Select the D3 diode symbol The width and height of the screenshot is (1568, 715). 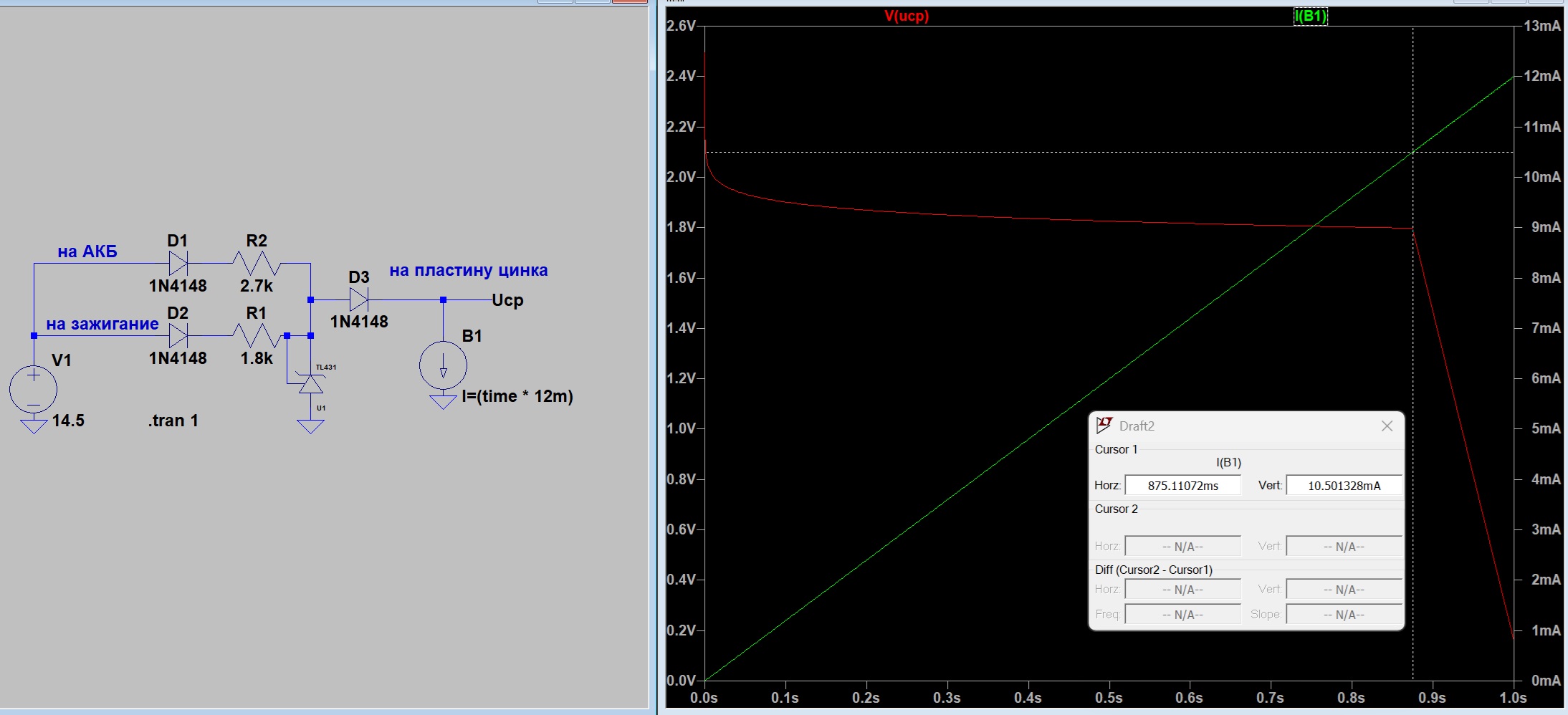click(359, 299)
